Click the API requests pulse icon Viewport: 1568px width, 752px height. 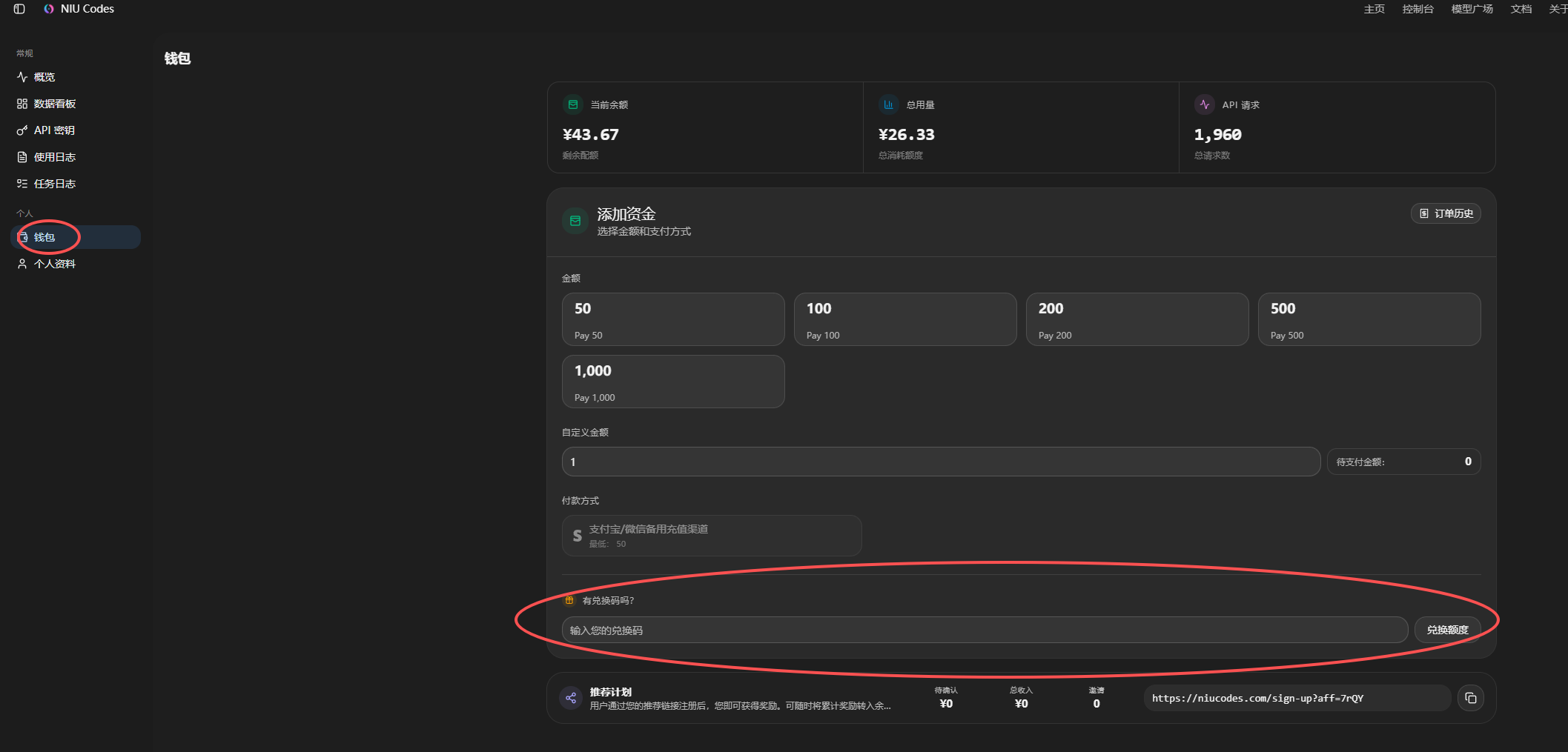pyautogui.click(x=1205, y=104)
